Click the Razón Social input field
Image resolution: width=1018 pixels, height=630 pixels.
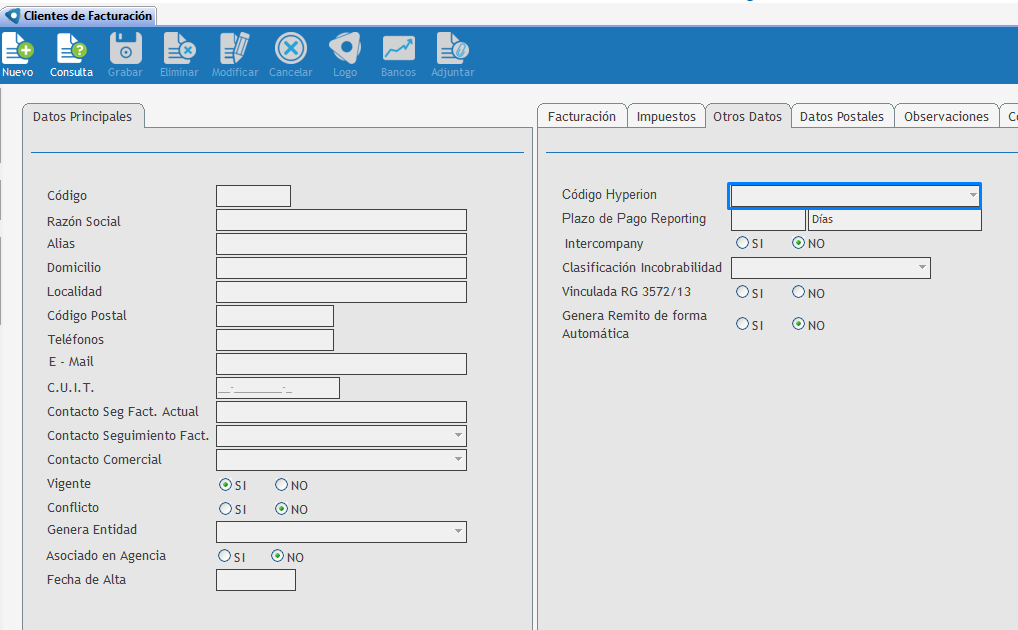pos(341,220)
